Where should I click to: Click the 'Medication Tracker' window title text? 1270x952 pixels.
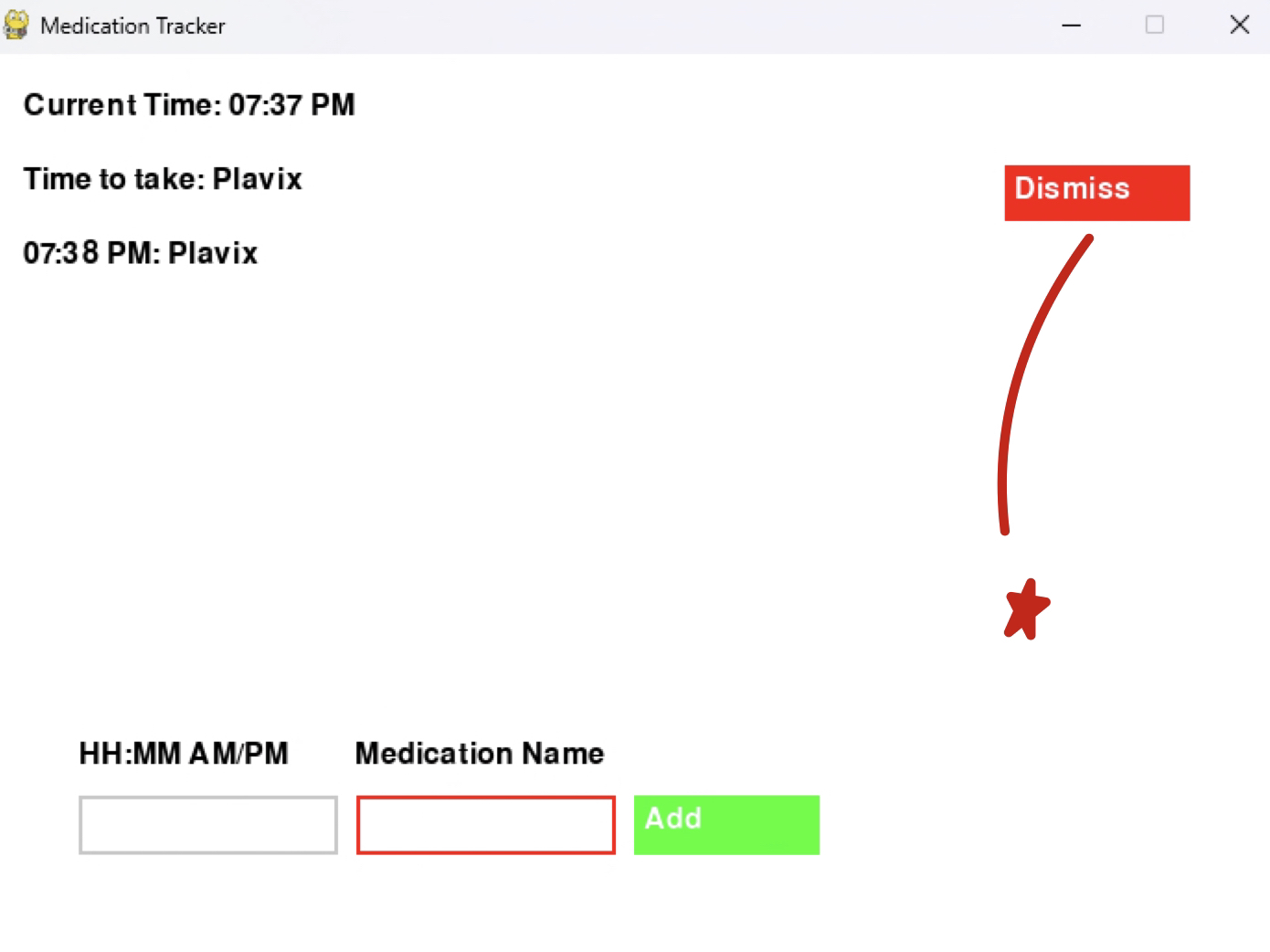(x=132, y=26)
